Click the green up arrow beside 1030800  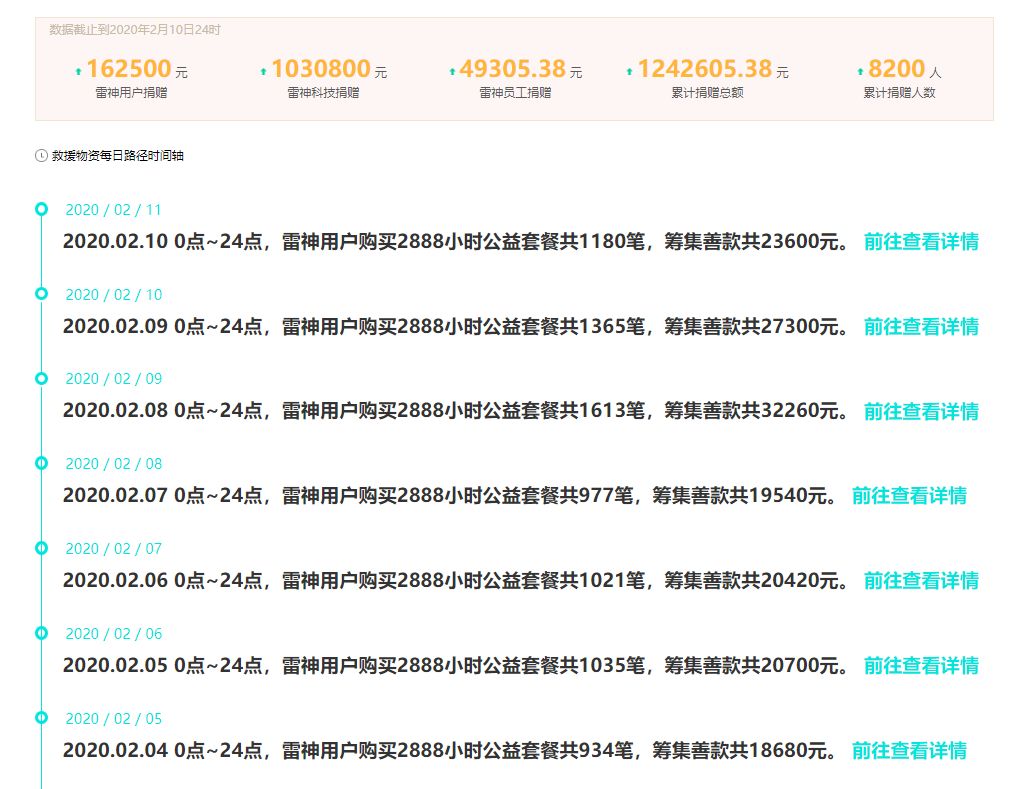263,72
